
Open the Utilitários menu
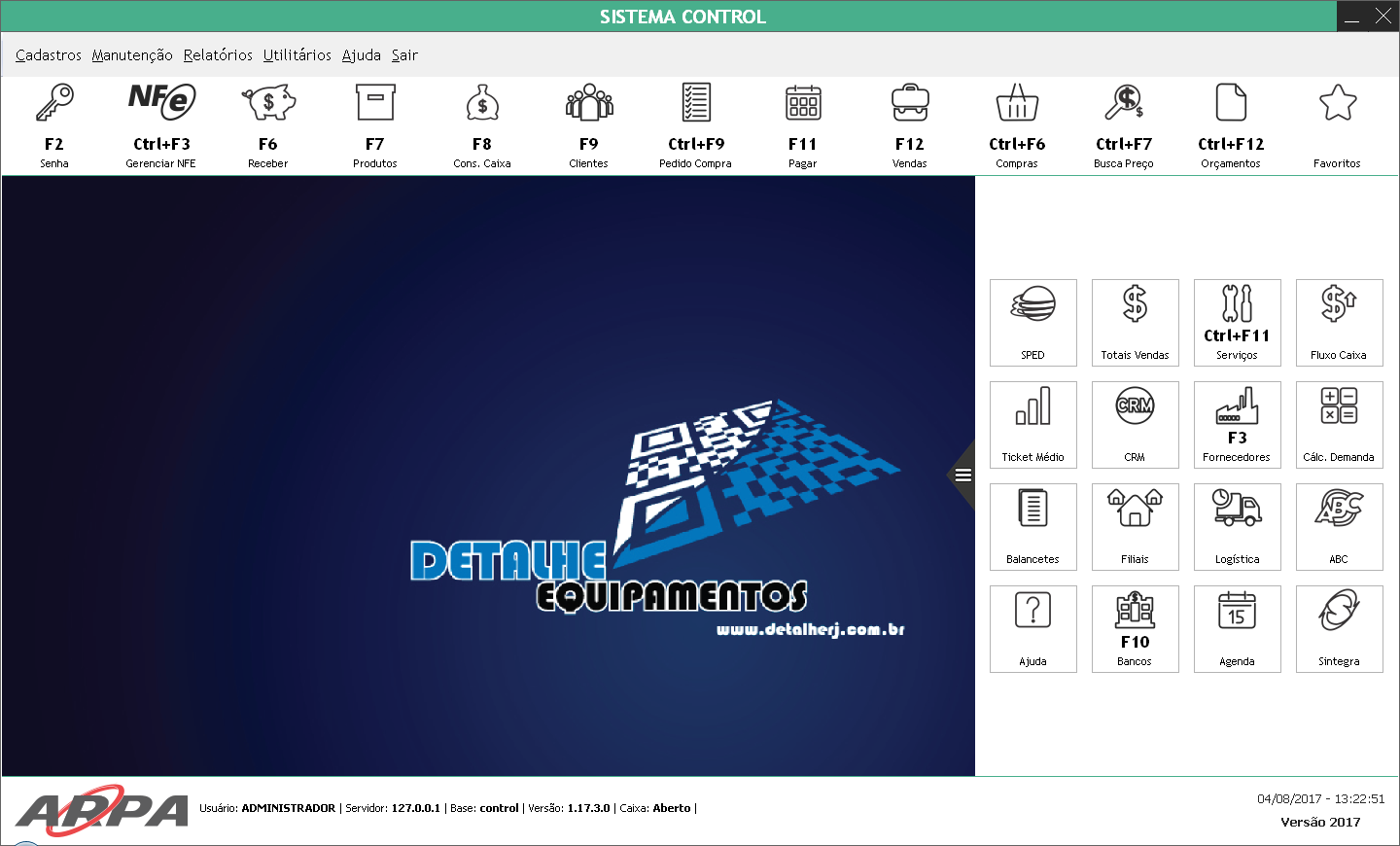pyautogui.click(x=297, y=55)
